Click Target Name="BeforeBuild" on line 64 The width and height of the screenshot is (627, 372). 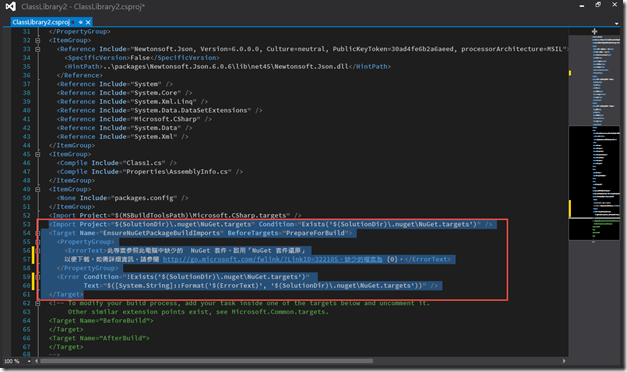[101, 321]
